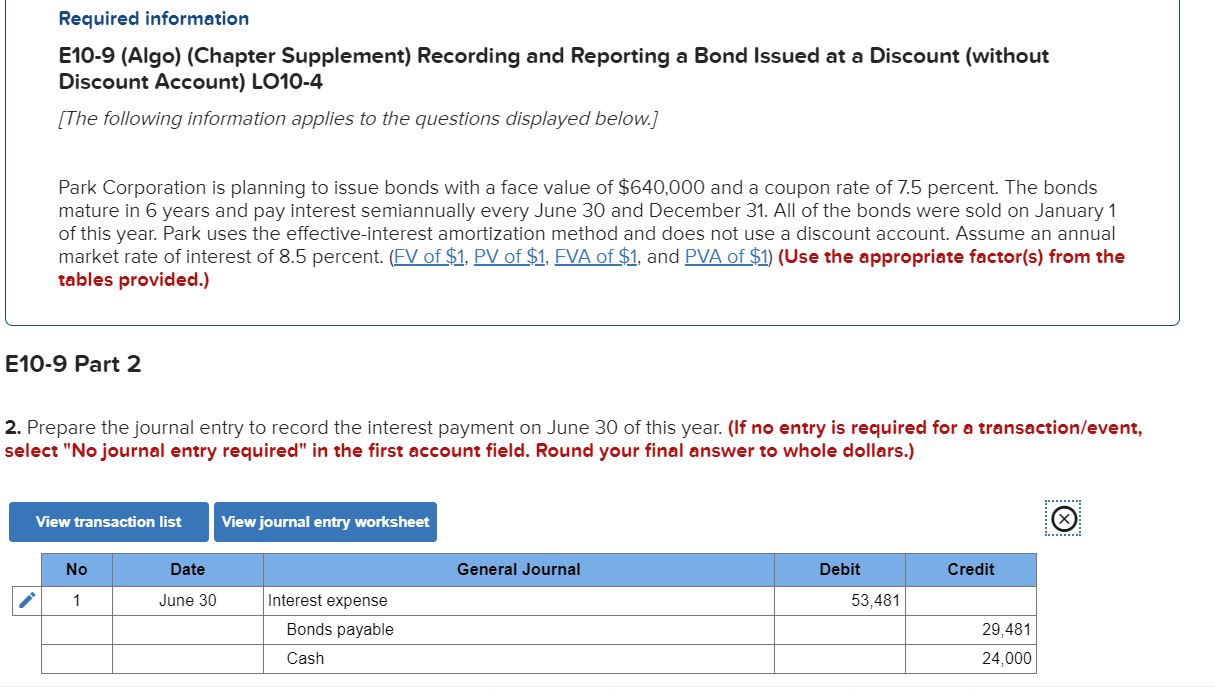Click the Credit column header

[971, 570]
